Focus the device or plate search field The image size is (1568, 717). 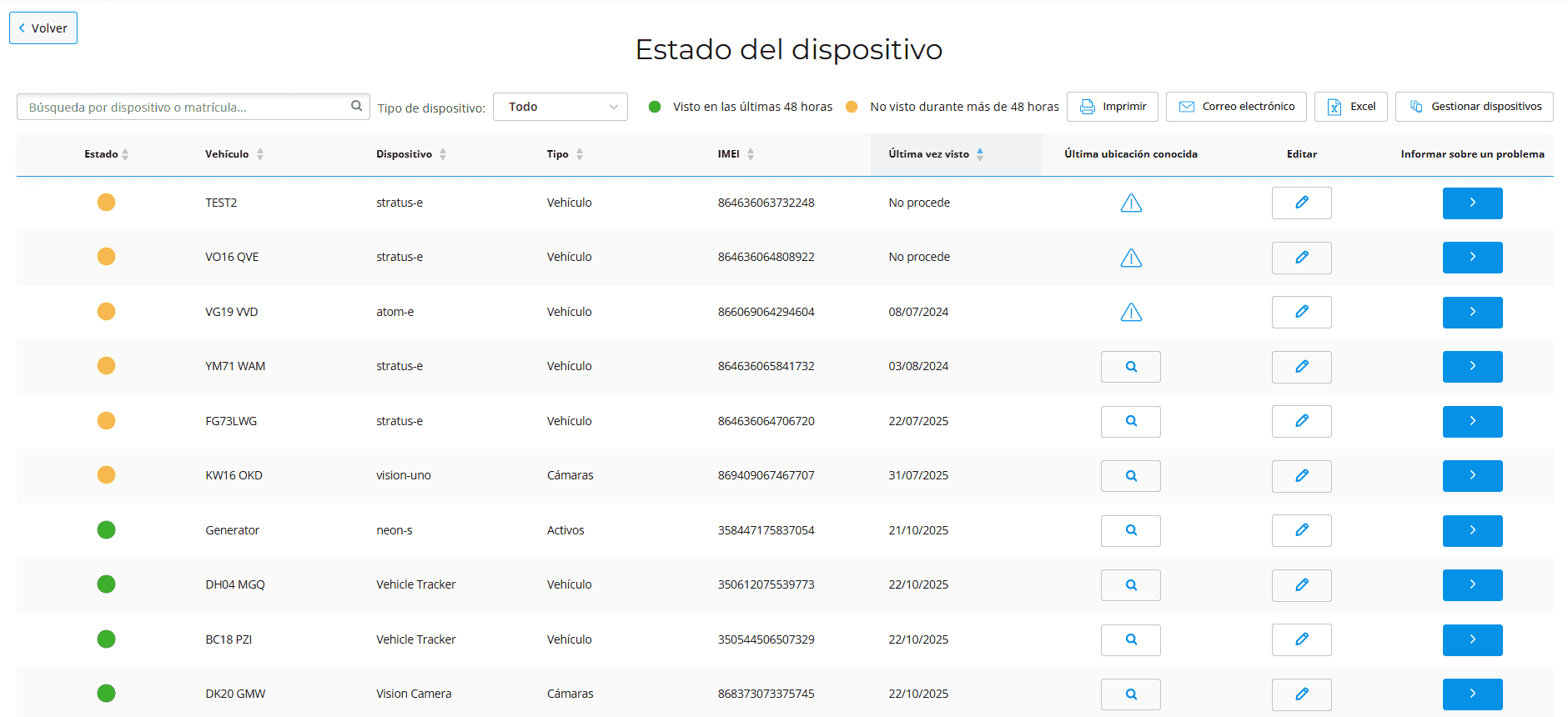click(x=183, y=108)
